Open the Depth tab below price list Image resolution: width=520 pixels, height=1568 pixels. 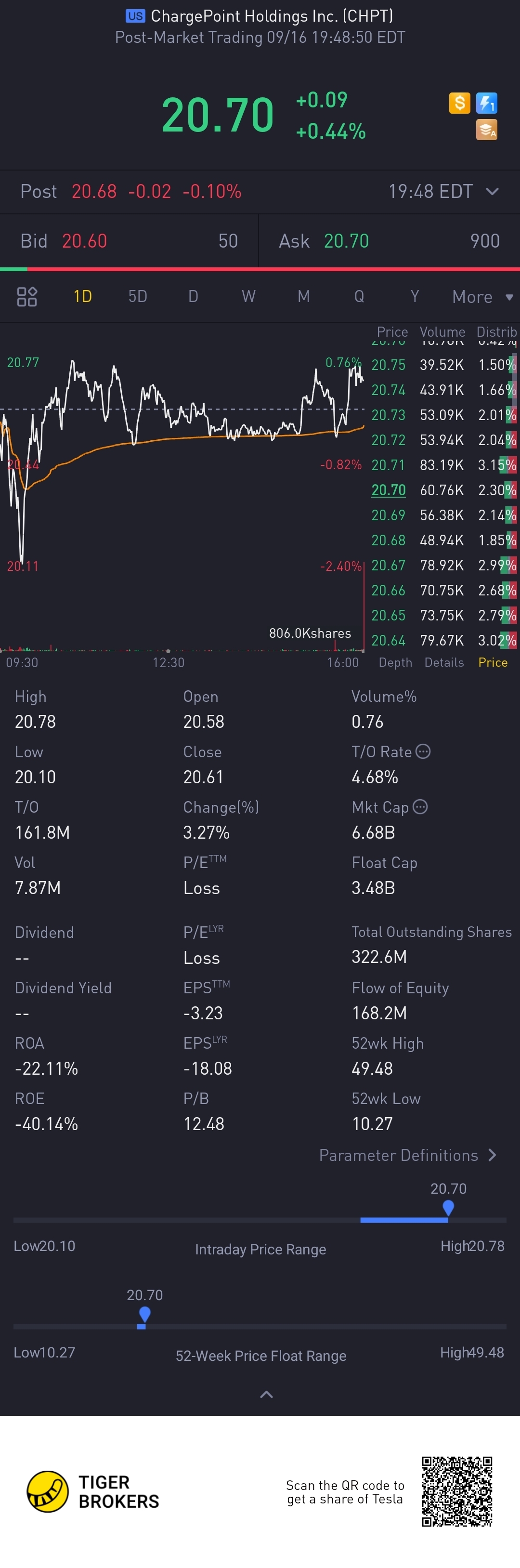pos(395,662)
